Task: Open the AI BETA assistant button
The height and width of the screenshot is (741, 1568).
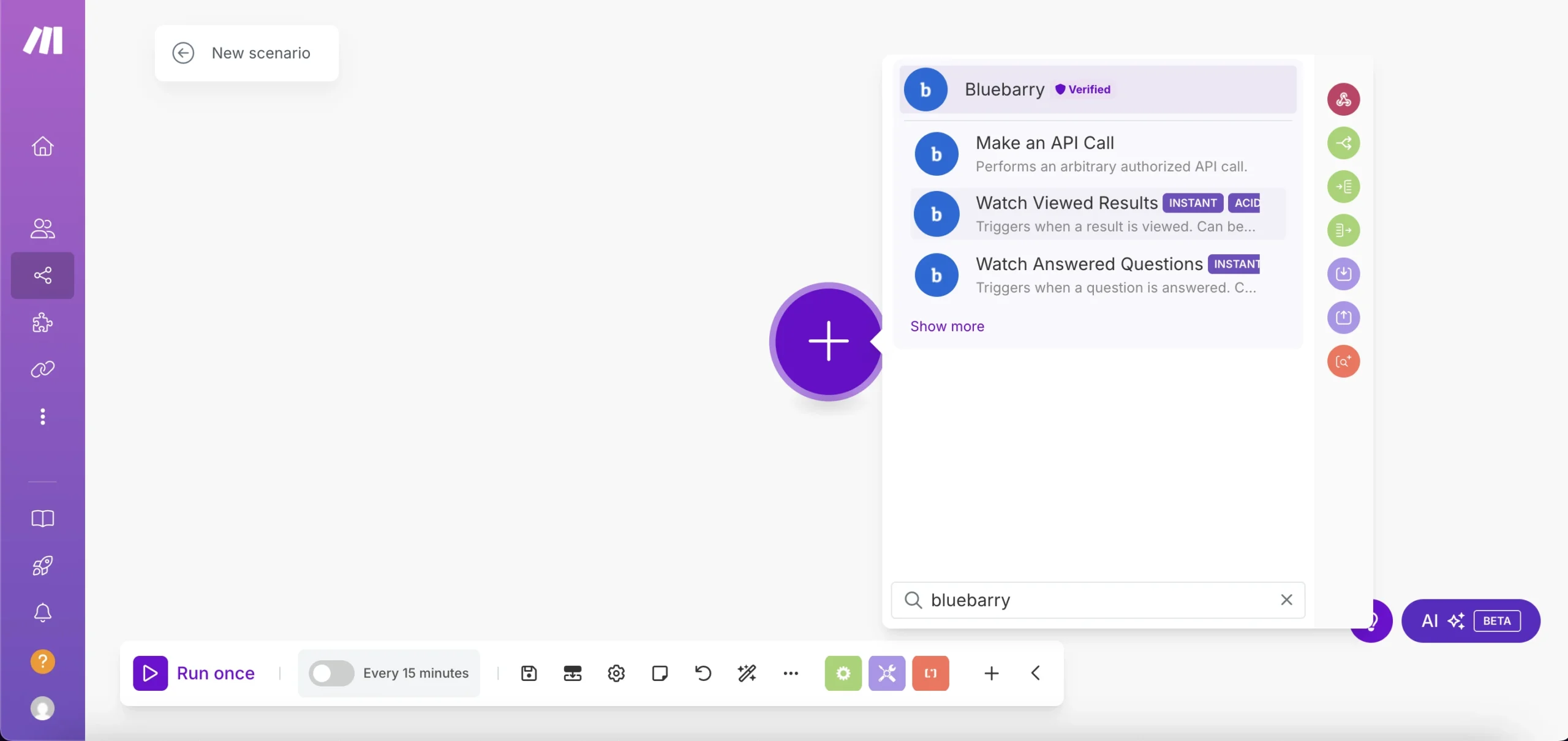Action: click(x=1471, y=621)
